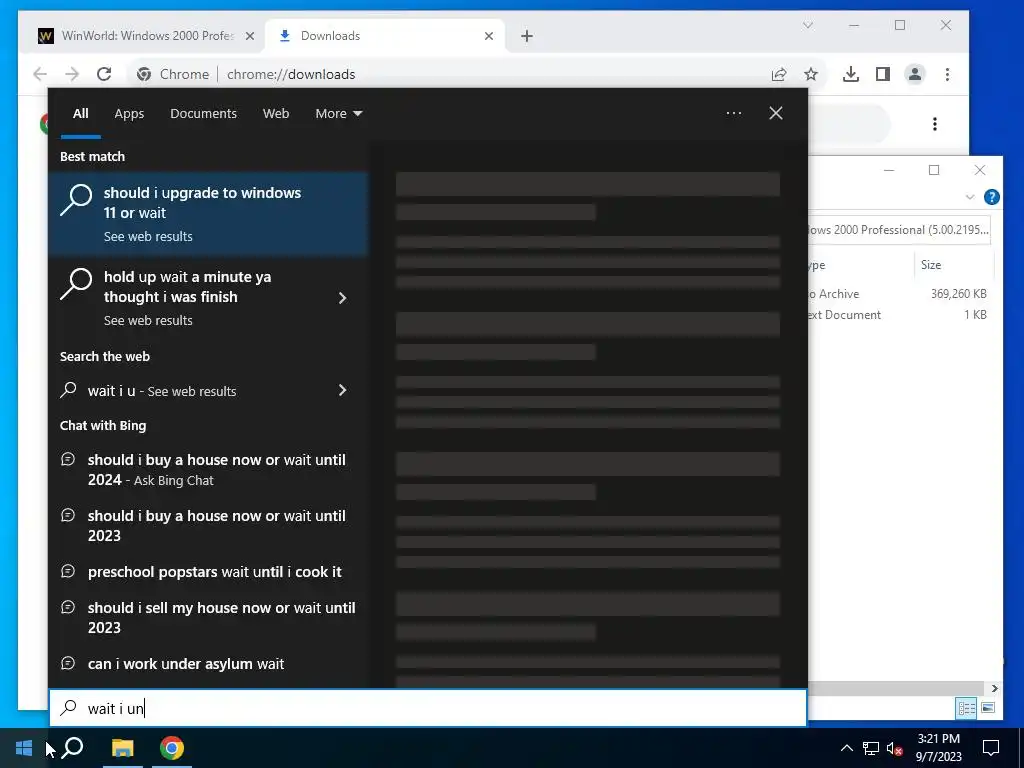Click the Windows Start button

[24, 748]
